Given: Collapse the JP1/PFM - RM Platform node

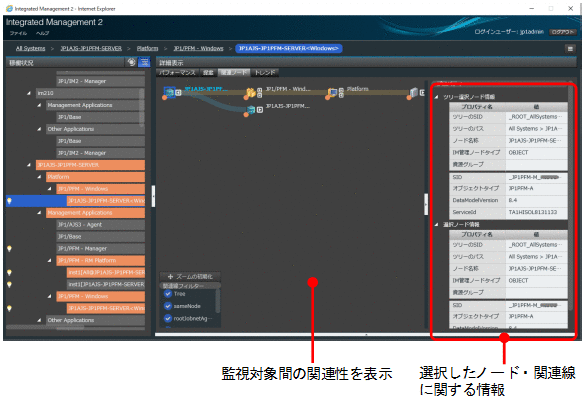Looking at the screenshot, I should click(50, 260).
